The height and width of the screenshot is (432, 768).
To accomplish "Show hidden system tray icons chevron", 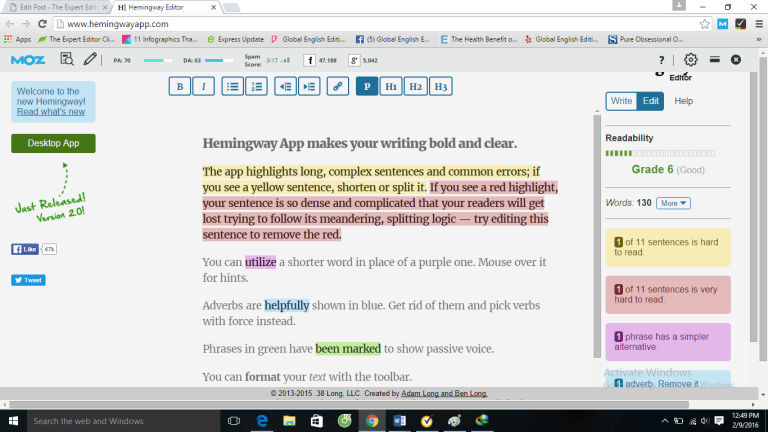I will 665,421.
